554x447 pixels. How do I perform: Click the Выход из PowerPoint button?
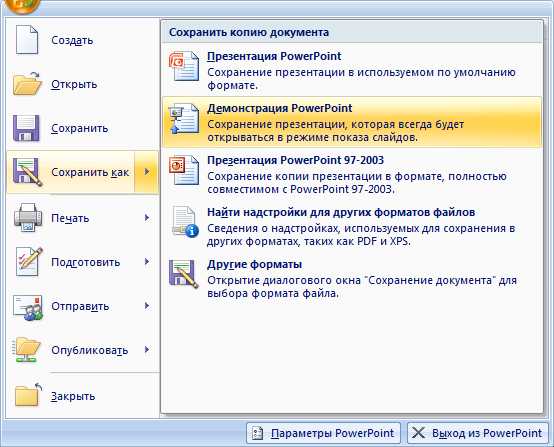tap(478, 433)
